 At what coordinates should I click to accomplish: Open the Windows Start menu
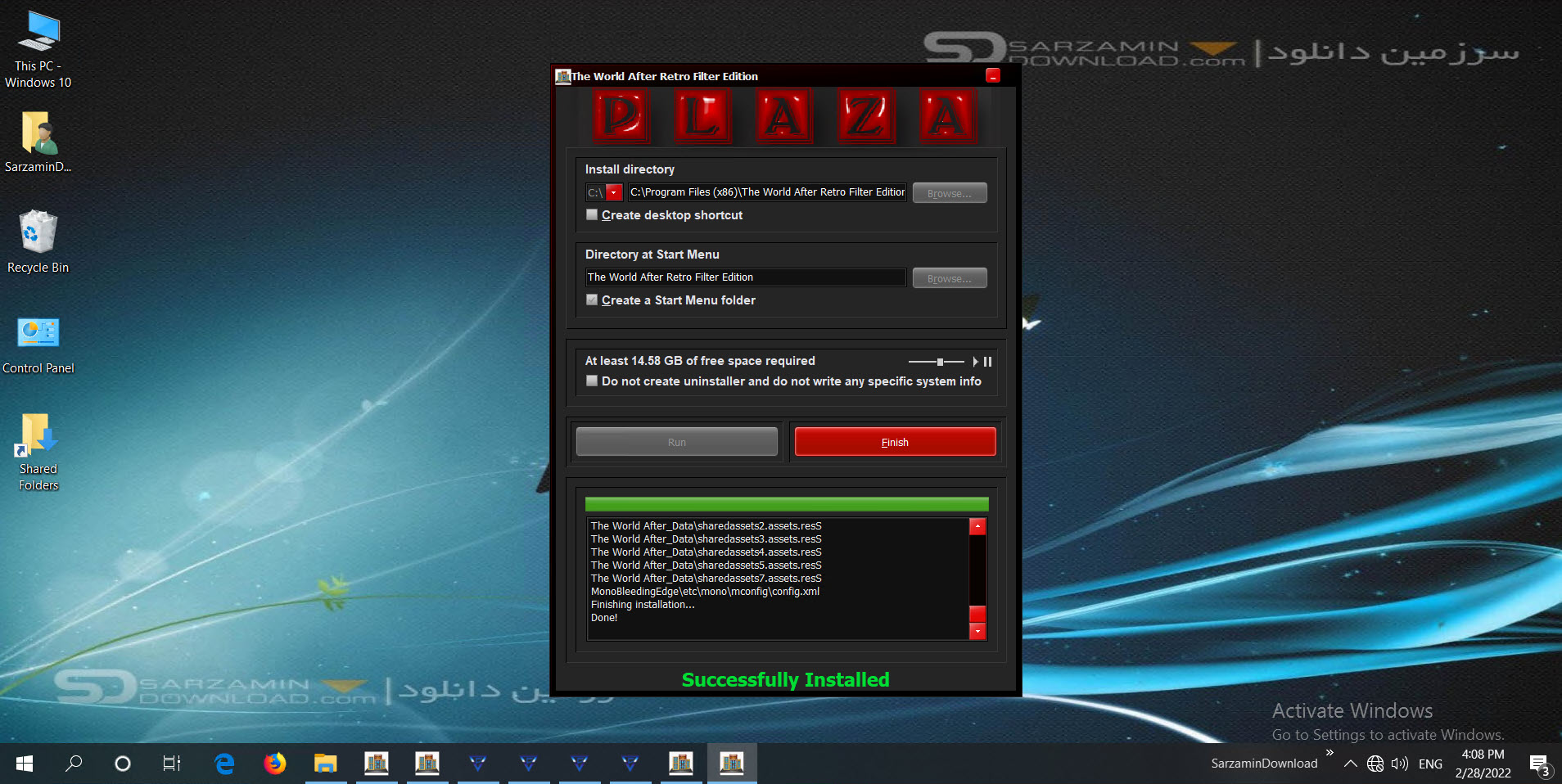coord(25,764)
